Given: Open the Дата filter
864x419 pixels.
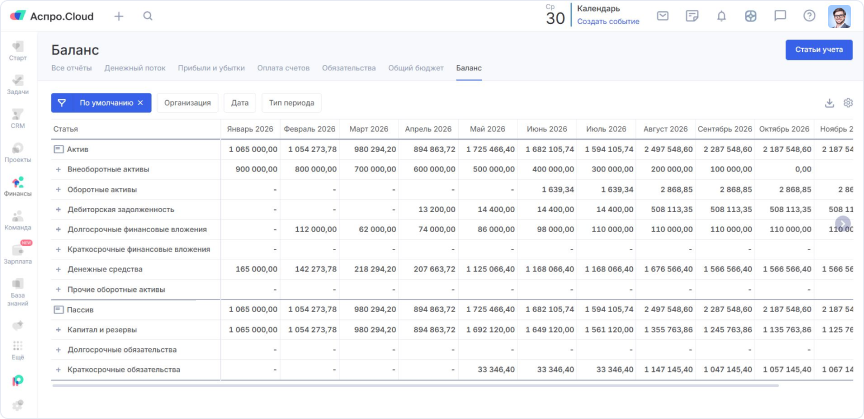Looking at the screenshot, I should (x=240, y=103).
